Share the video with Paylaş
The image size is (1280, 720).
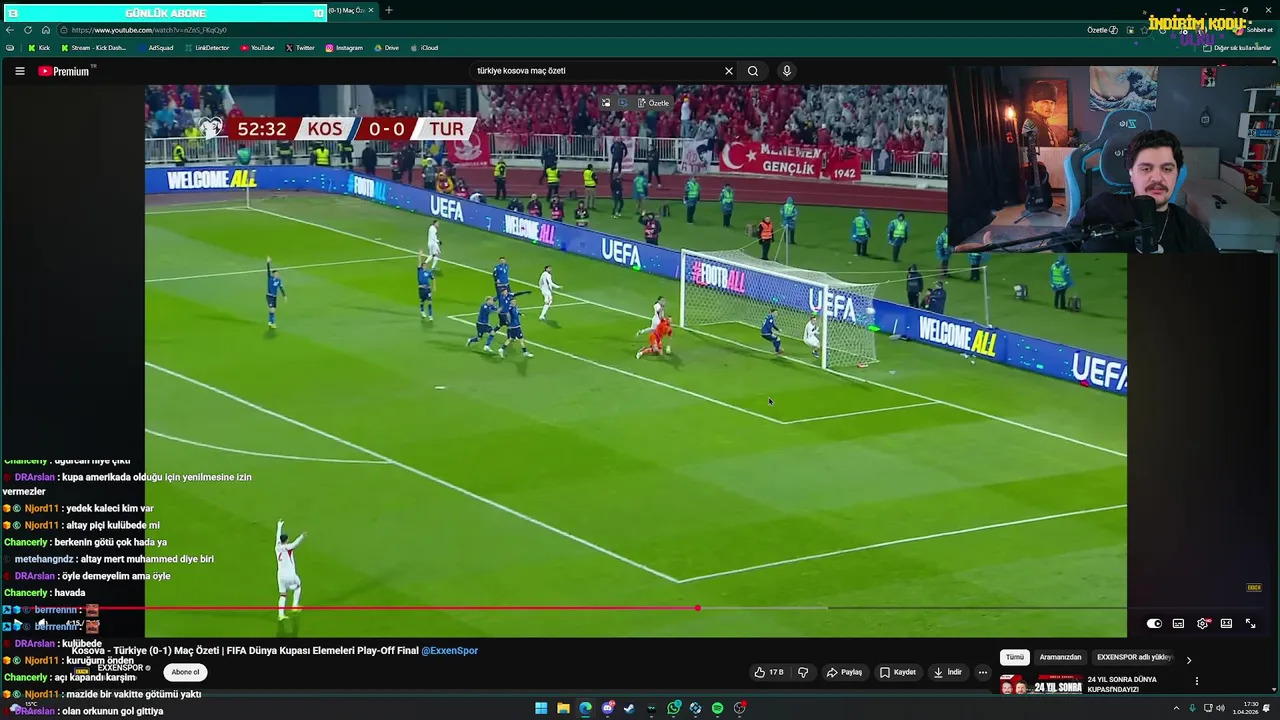click(844, 672)
